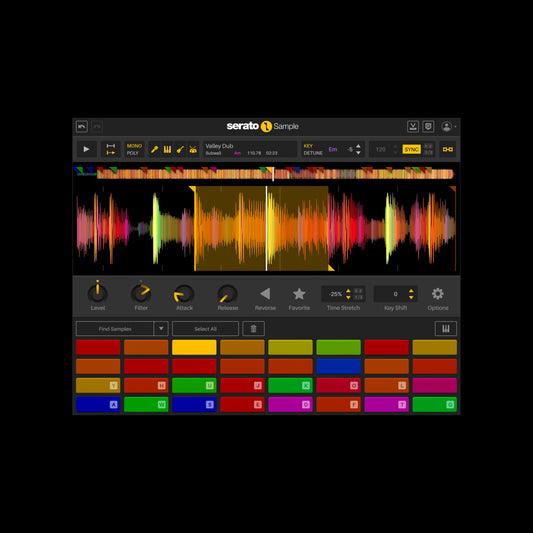Click the yellow start marker of selected region

point(192,189)
